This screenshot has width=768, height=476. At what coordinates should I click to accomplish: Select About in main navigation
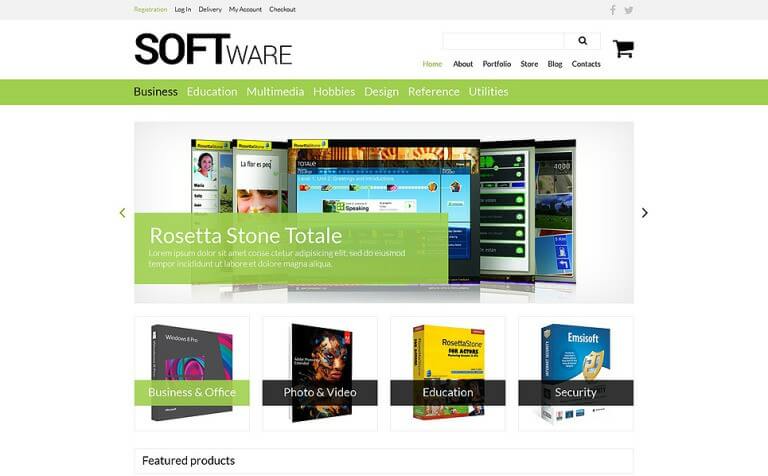463,64
